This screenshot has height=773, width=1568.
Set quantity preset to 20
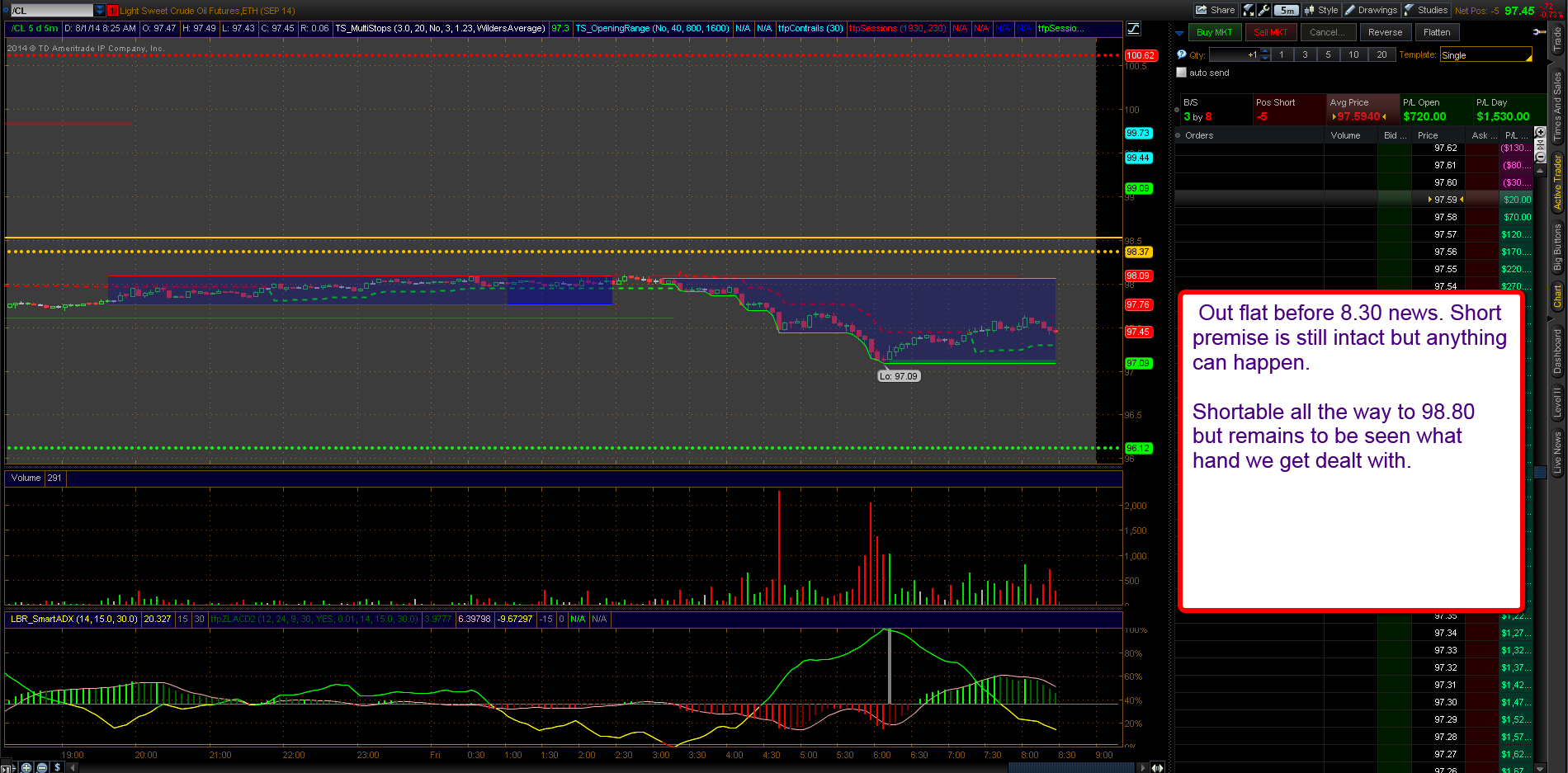tap(1382, 54)
